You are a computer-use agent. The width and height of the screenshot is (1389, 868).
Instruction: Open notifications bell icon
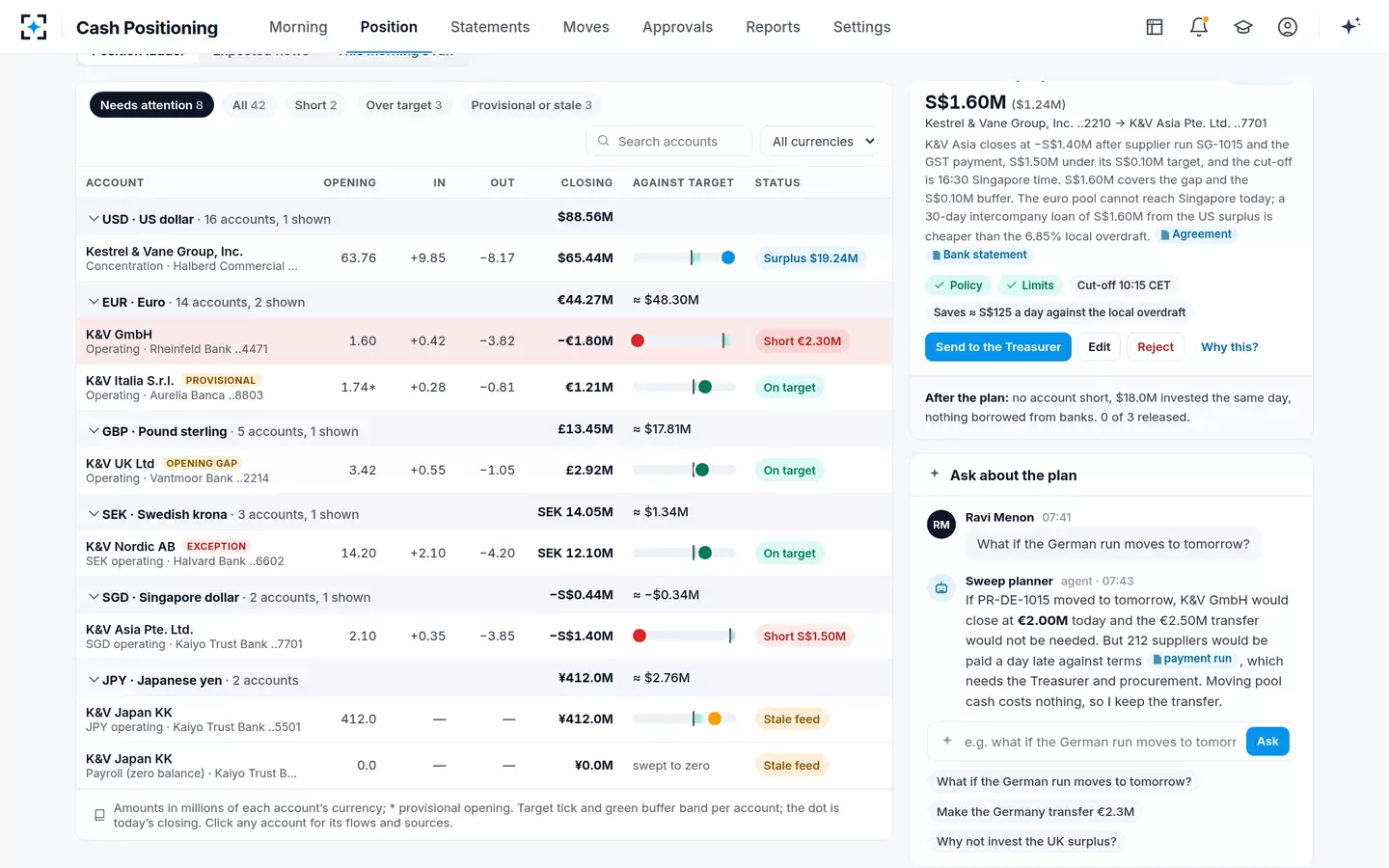pyautogui.click(x=1199, y=27)
